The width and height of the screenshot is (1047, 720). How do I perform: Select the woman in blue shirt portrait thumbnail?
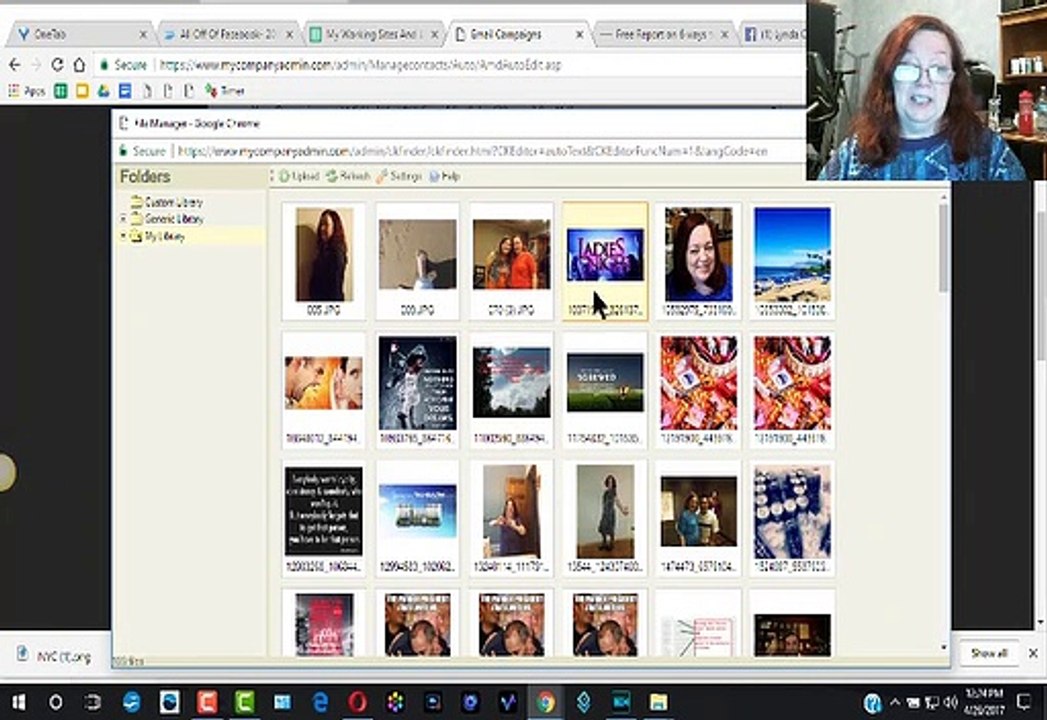coord(698,261)
